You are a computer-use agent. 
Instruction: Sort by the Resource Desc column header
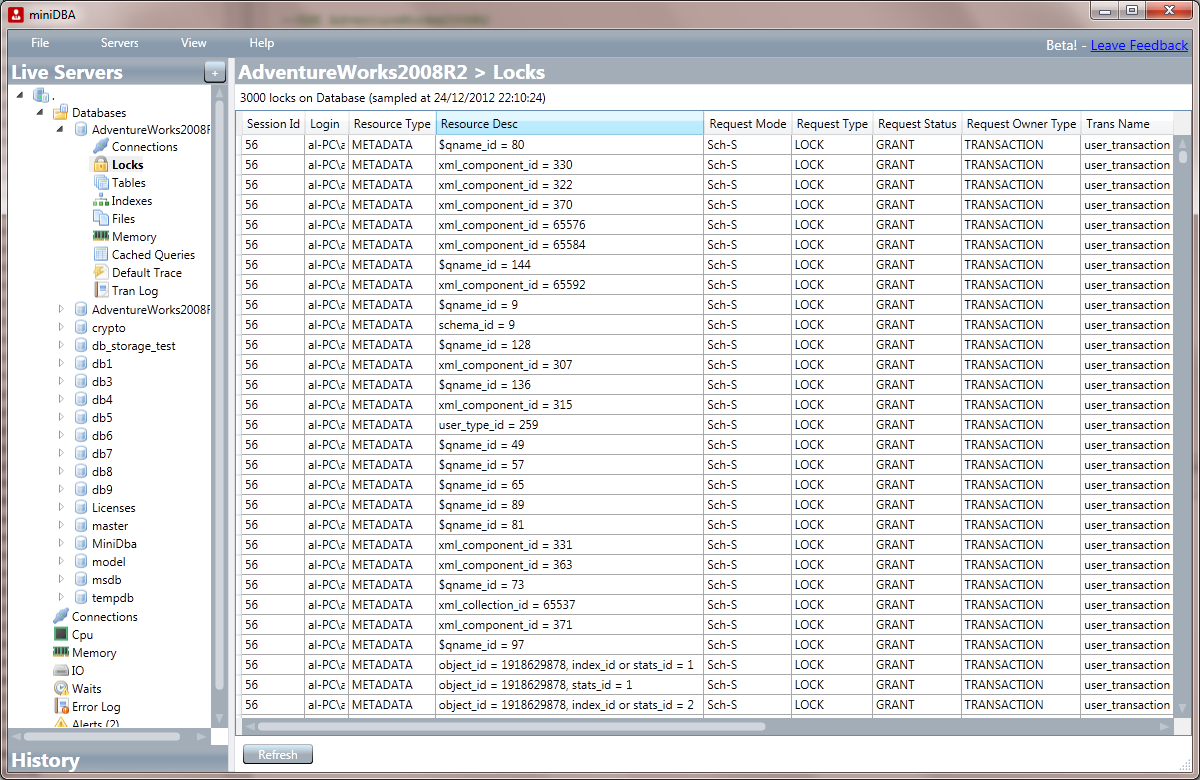(x=569, y=124)
